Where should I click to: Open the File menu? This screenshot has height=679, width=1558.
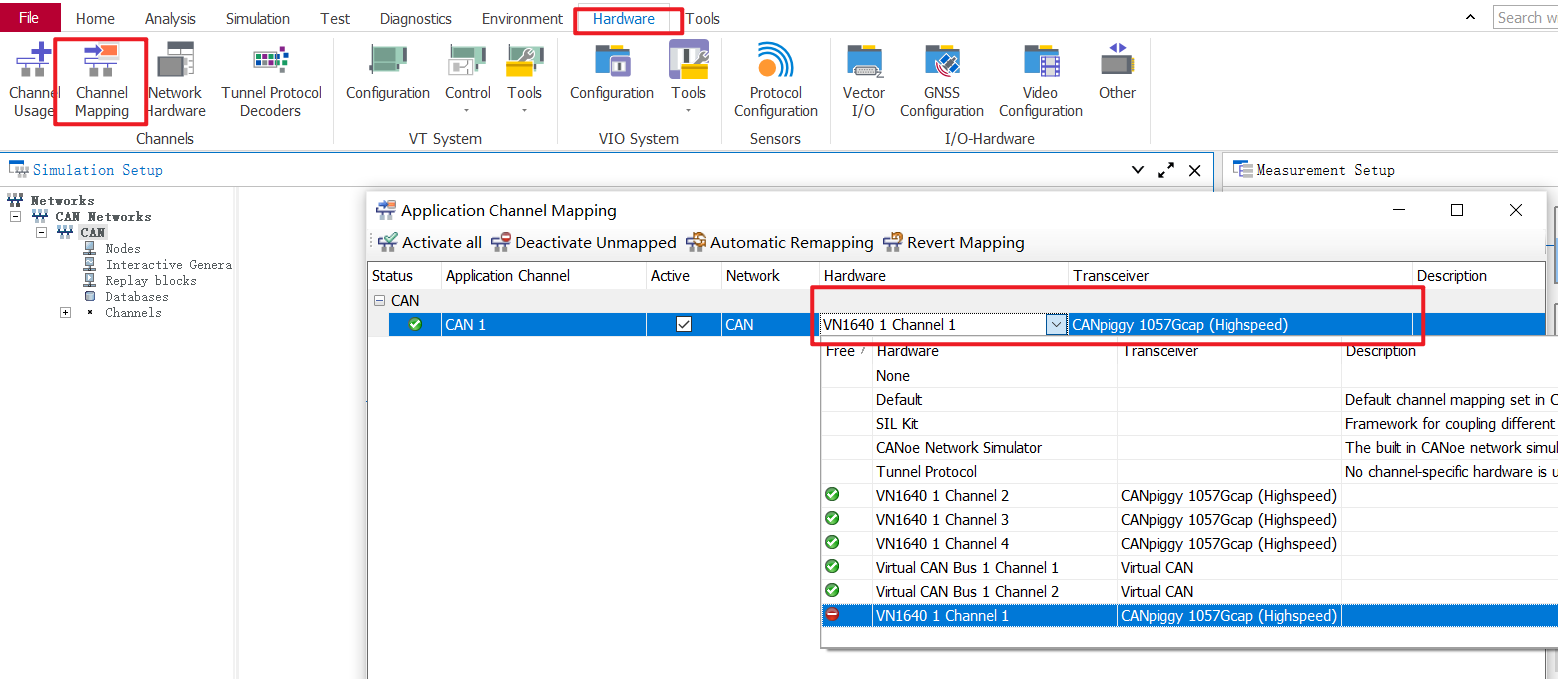coord(30,17)
